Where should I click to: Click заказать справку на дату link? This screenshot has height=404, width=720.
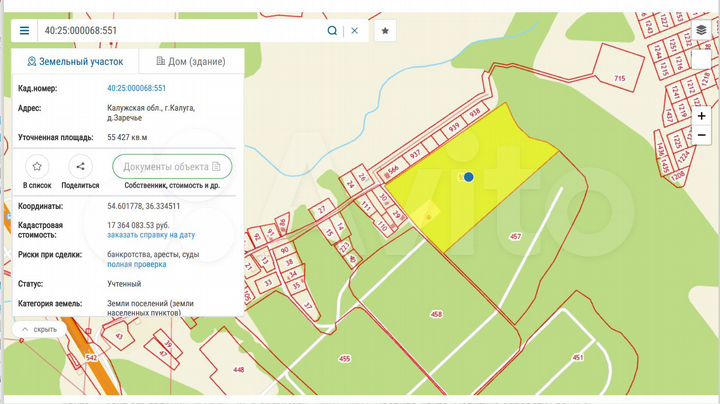pos(150,235)
